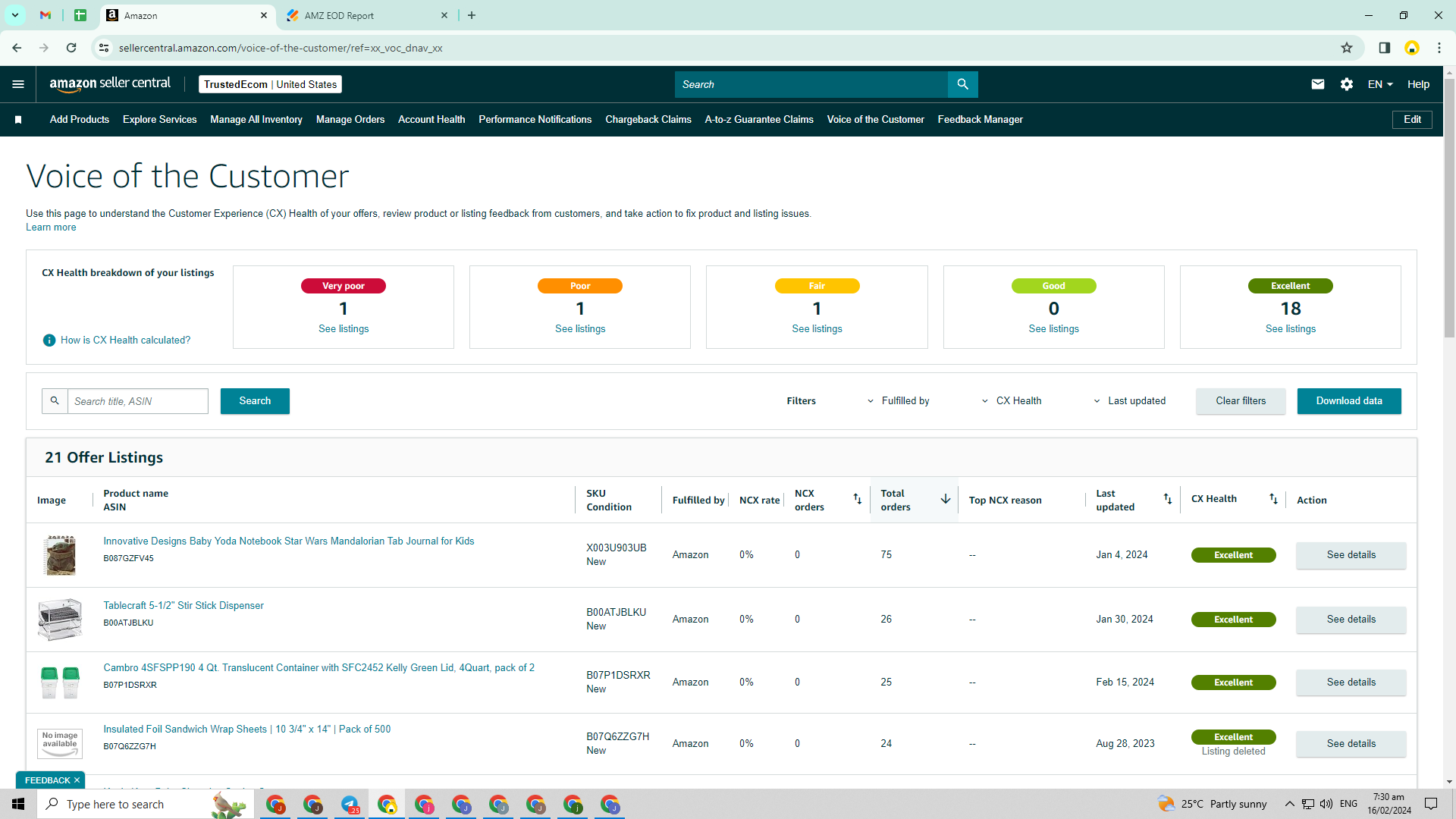The width and height of the screenshot is (1456, 819).
Task: Click the header Search input field
Action: point(811,84)
